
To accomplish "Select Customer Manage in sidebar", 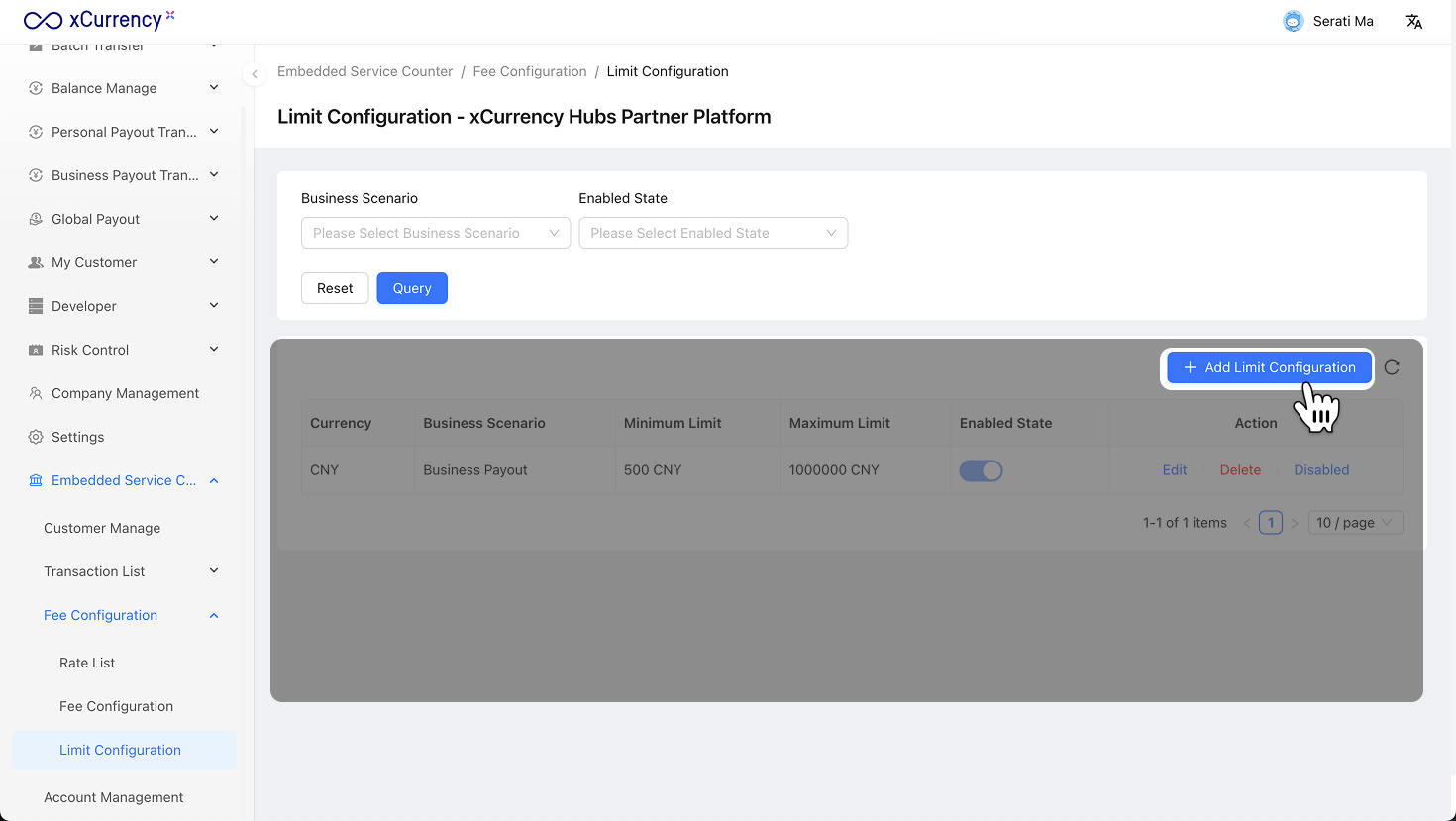I will pyautogui.click(x=102, y=528).
